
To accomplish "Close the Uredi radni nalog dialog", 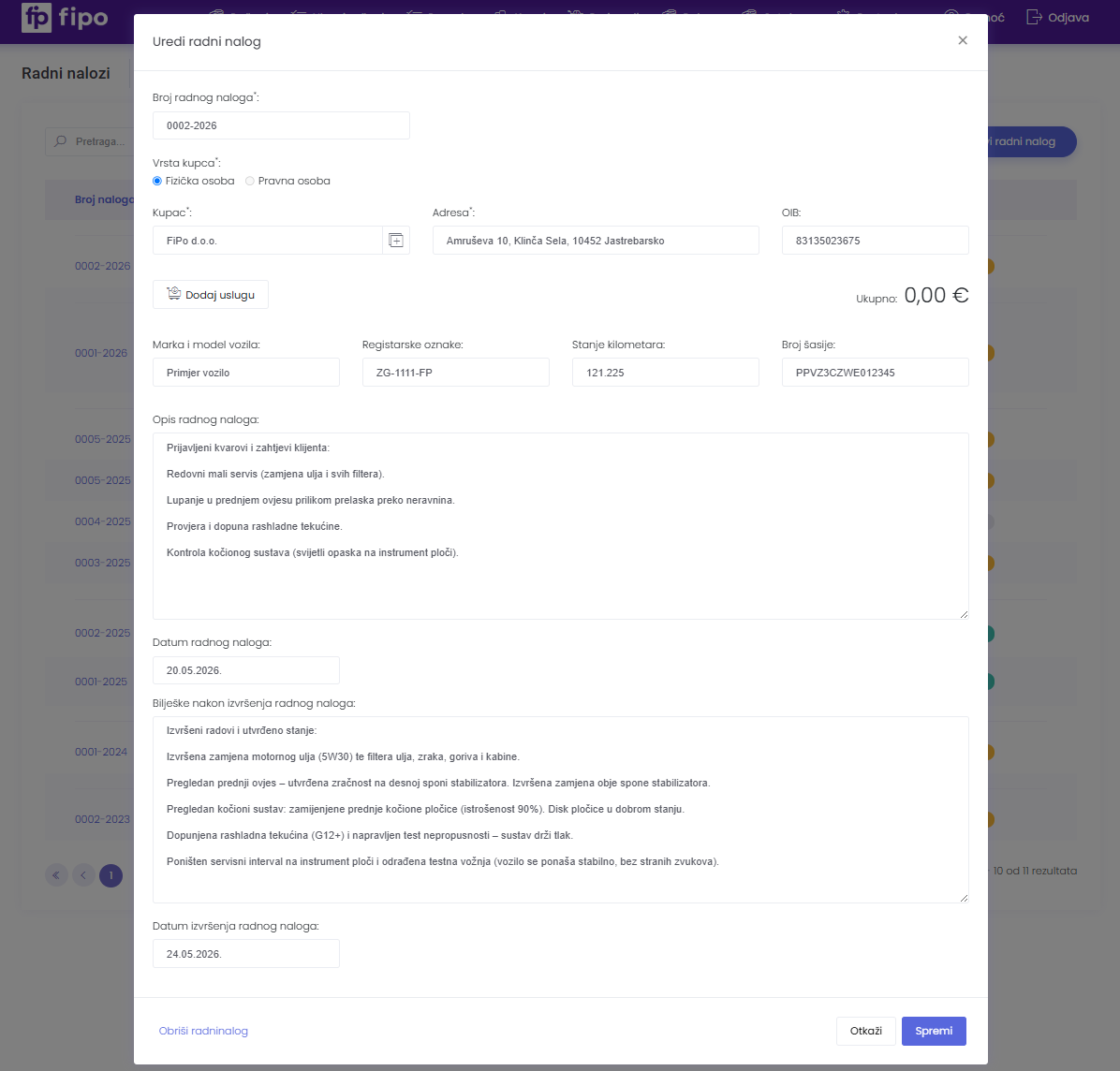I will point(962,40).
